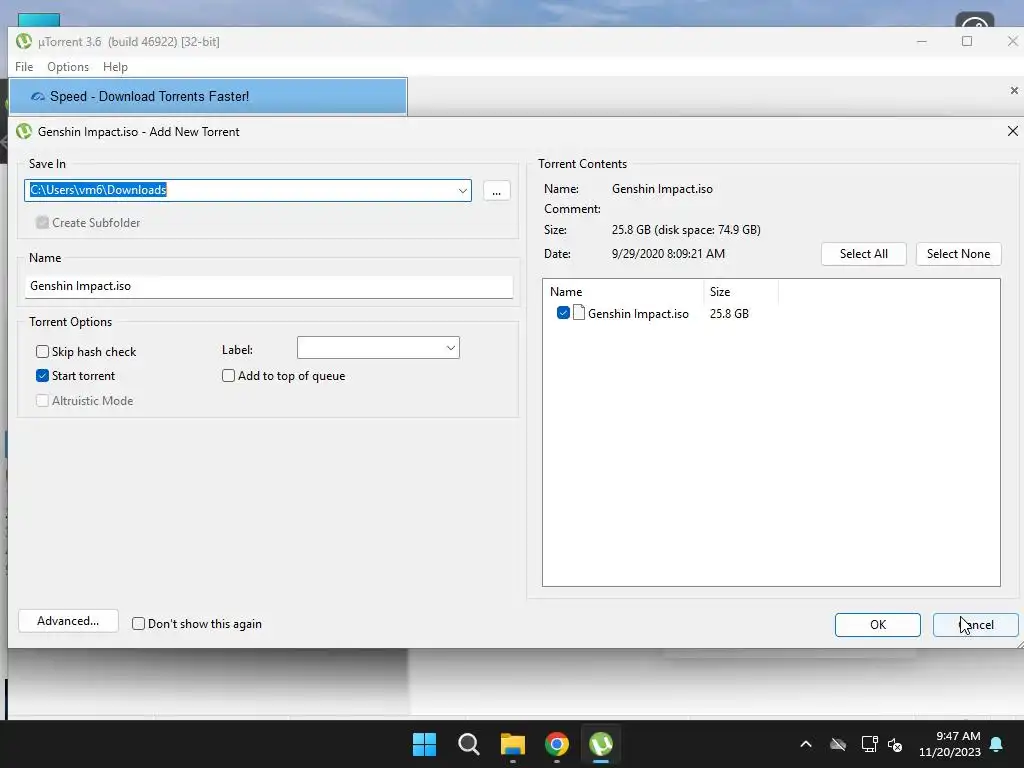Open notifications bell icon

coord(997,744)
